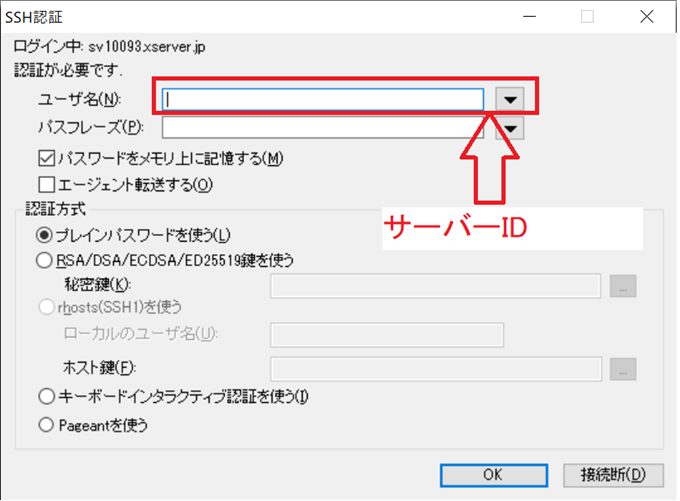Click the ホスト鍵 file path field
The width and height of the screenshot is (680, 501).
436,369
